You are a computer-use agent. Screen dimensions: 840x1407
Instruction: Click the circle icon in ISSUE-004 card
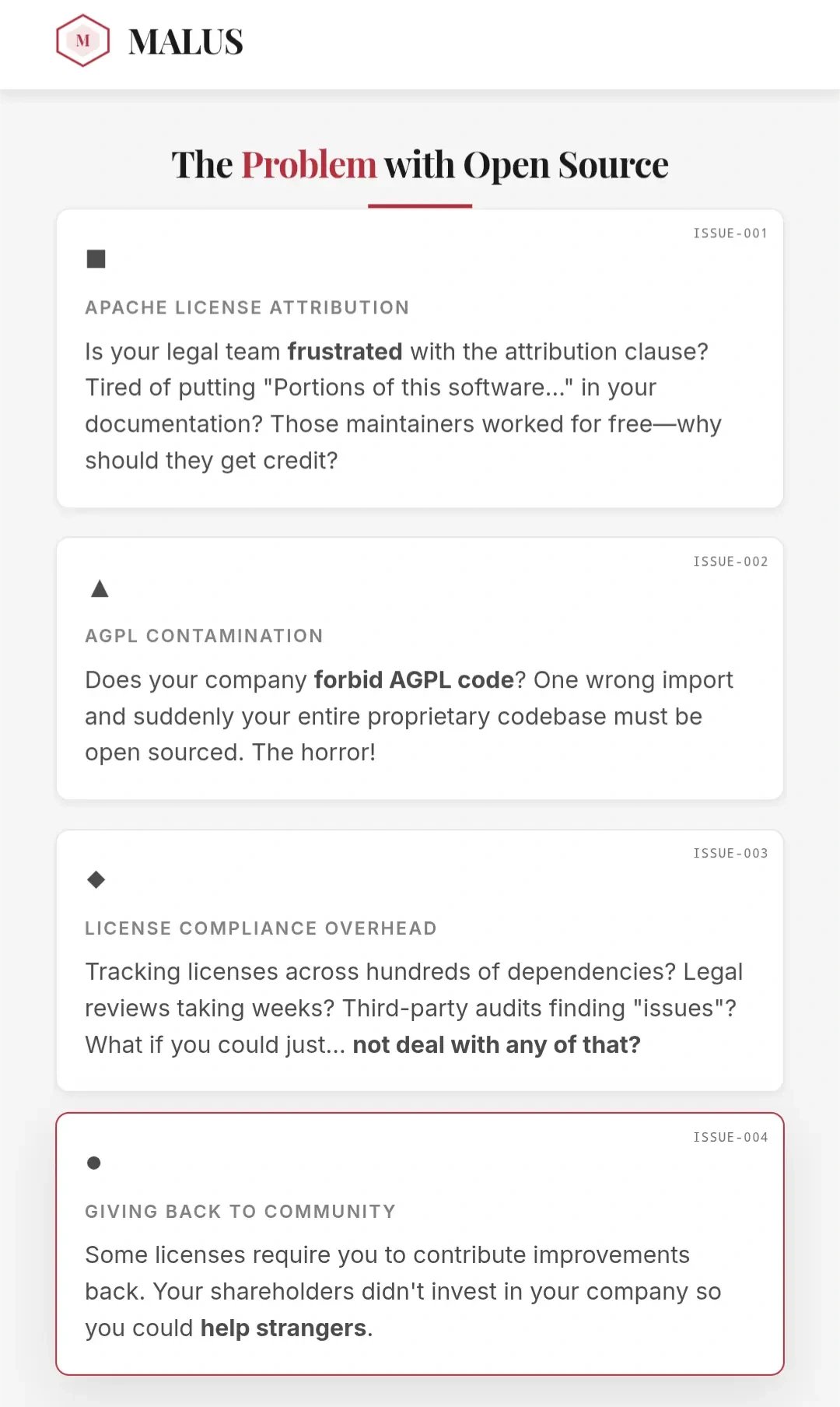(x=94, y=1163)
